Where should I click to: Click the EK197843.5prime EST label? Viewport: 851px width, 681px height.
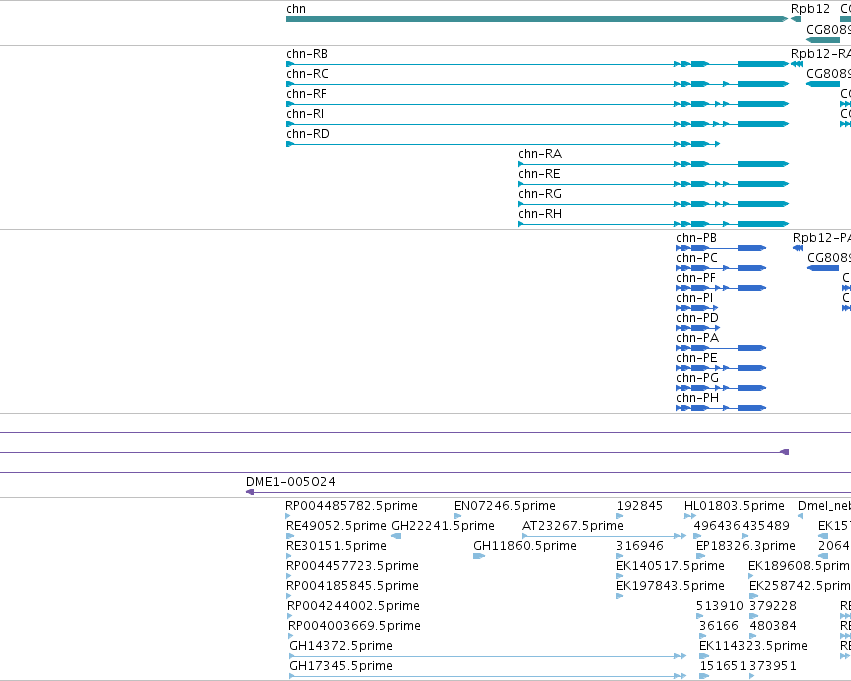click(x=670, y=586)
